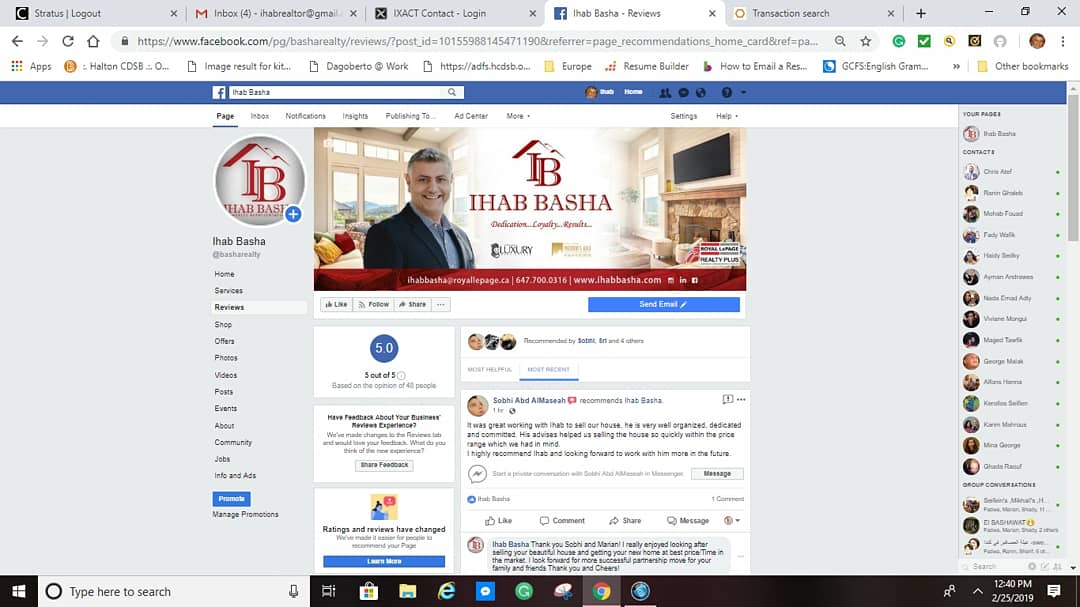This screenshot has width=1080, height=607.
Task: Open the Chrome profile avatar
Action: coord(1037,41)
